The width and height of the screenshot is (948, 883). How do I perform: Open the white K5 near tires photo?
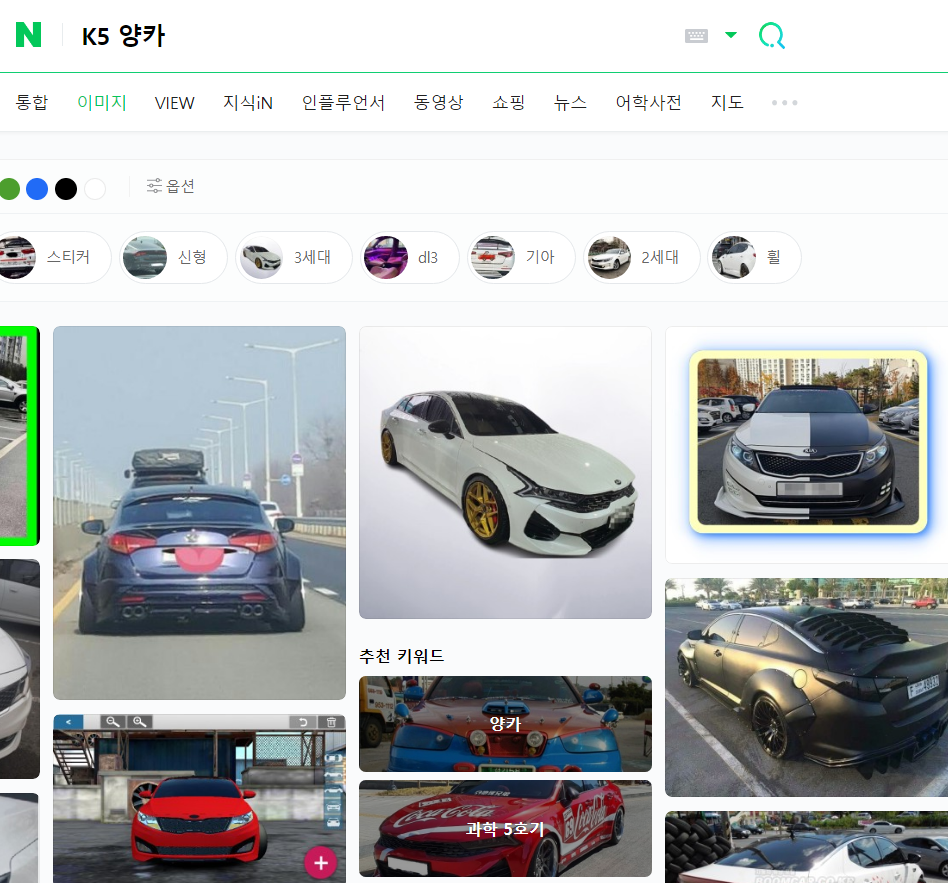[807, 847]
